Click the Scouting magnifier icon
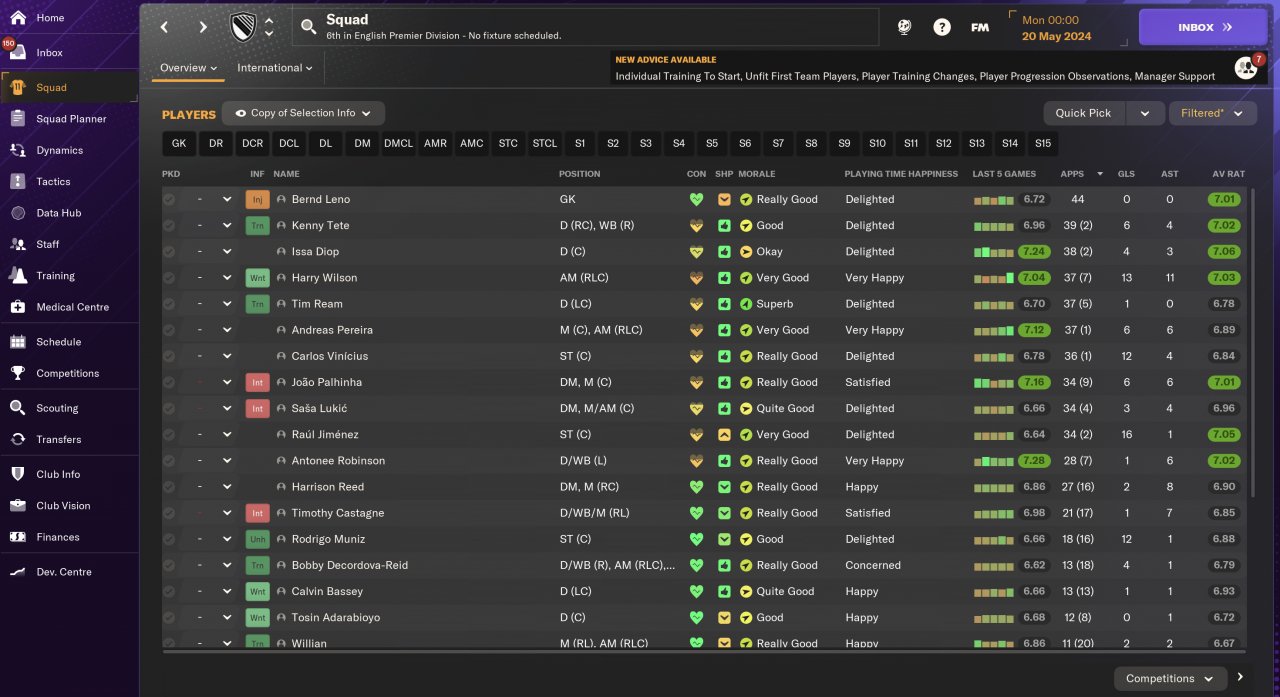Image resolution: width=1280 pixels, height=697 pixels. 17,408
